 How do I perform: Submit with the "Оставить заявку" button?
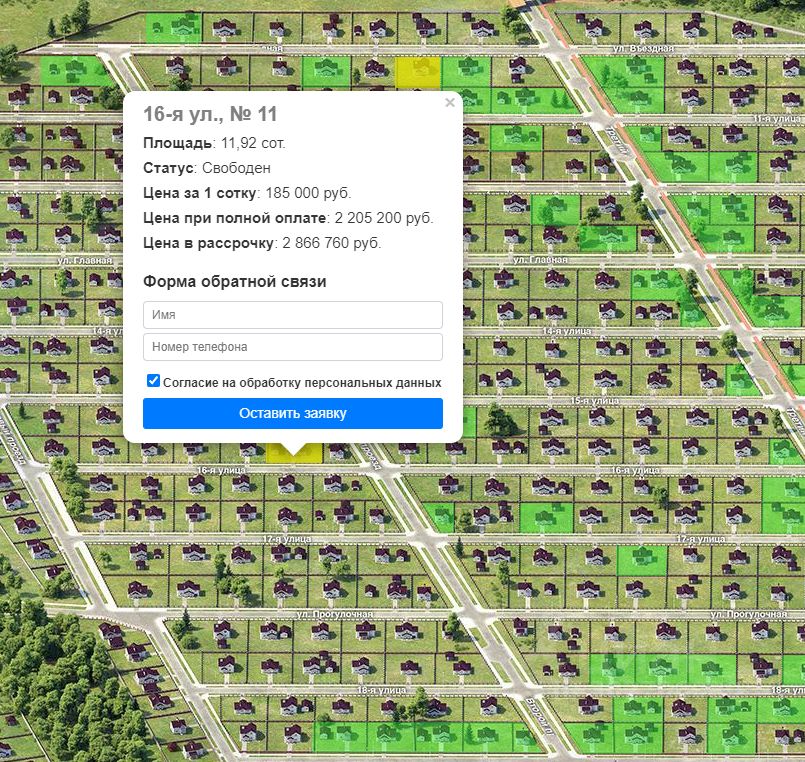point(293,413)
